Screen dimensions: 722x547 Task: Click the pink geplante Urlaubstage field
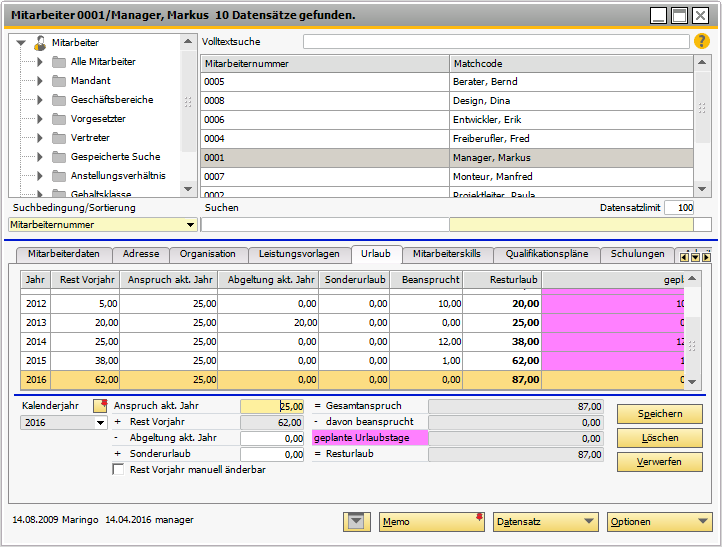[x=369, y=438]
